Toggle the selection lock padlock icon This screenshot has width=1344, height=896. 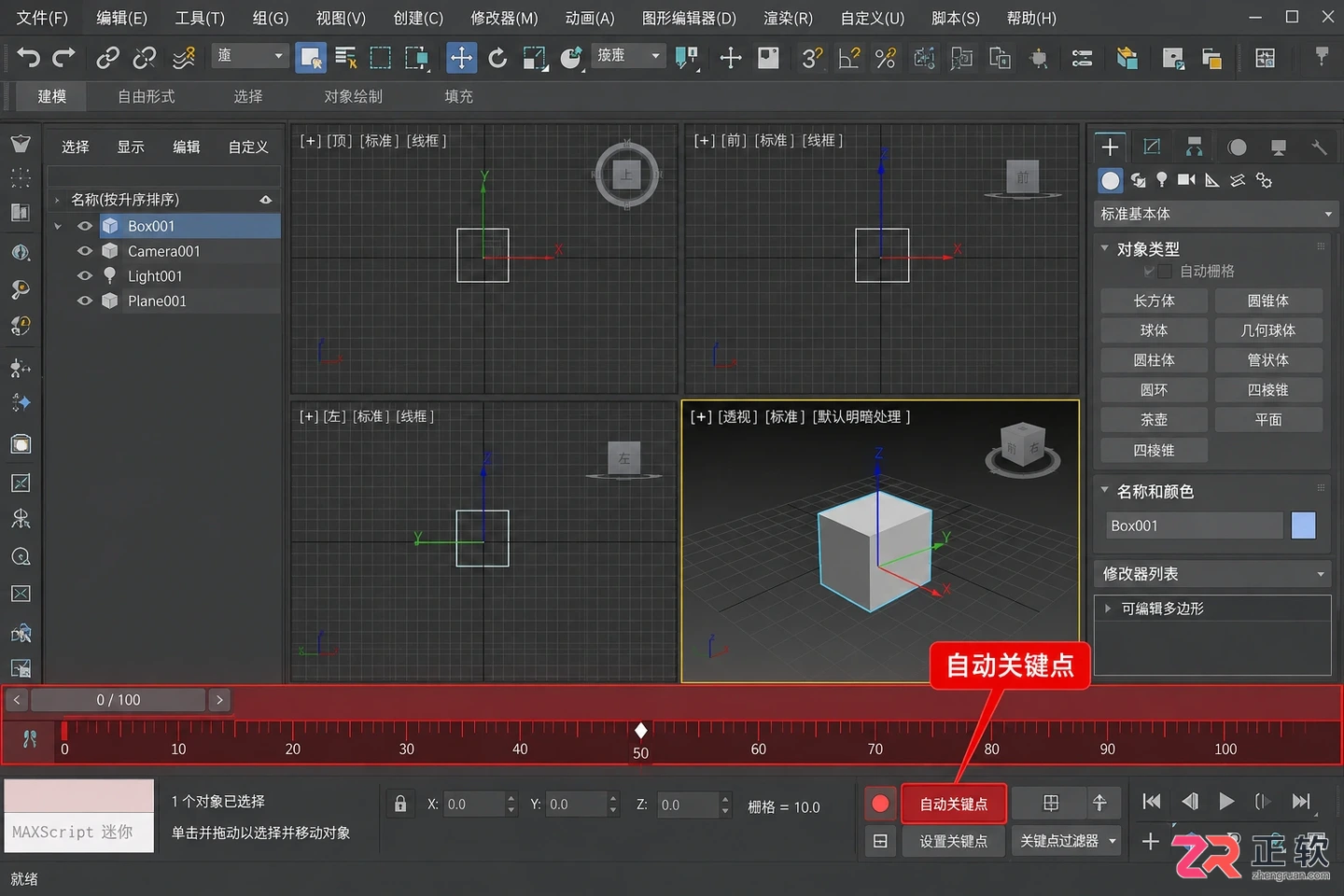coord(400,804)
